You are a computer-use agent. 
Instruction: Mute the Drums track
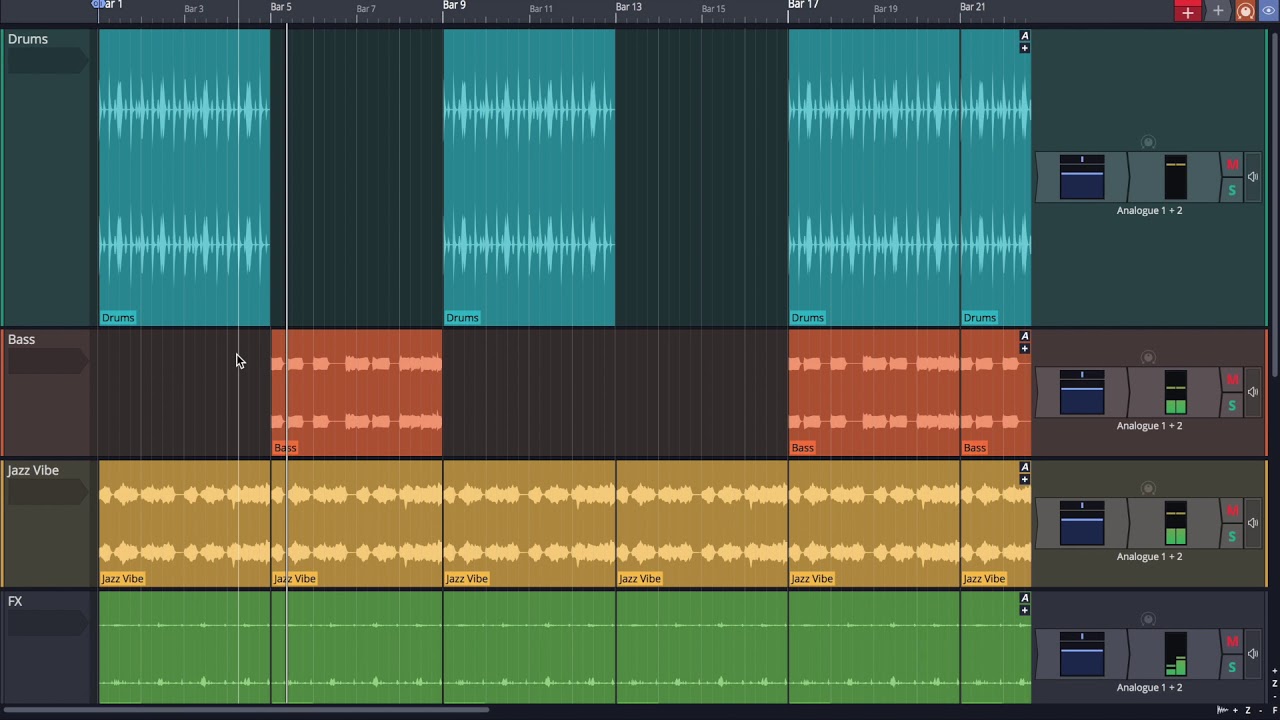[x=1232, y=165]
